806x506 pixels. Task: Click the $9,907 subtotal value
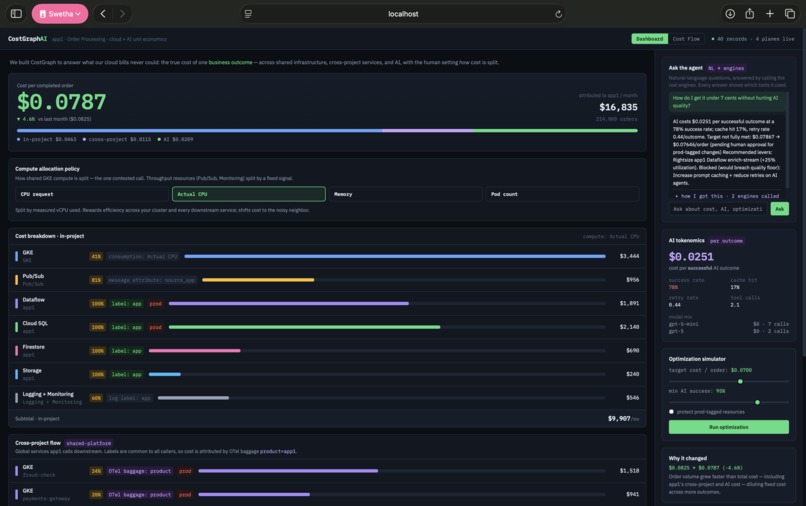coord(619,419)
